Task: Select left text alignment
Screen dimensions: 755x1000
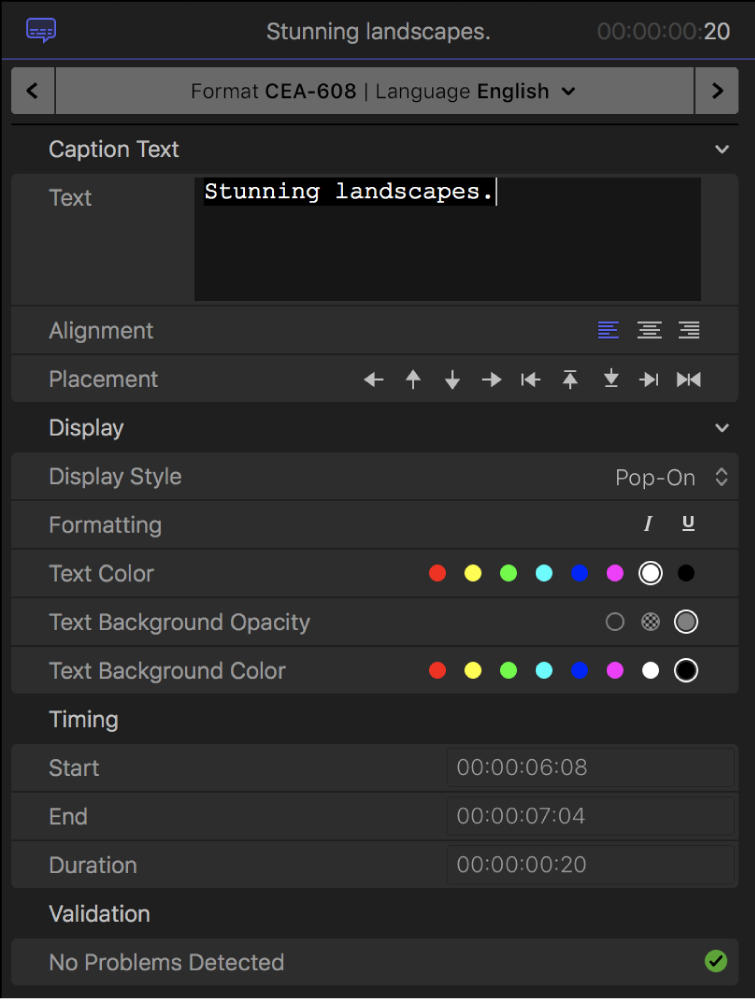Action: click(x=608, y=330)
